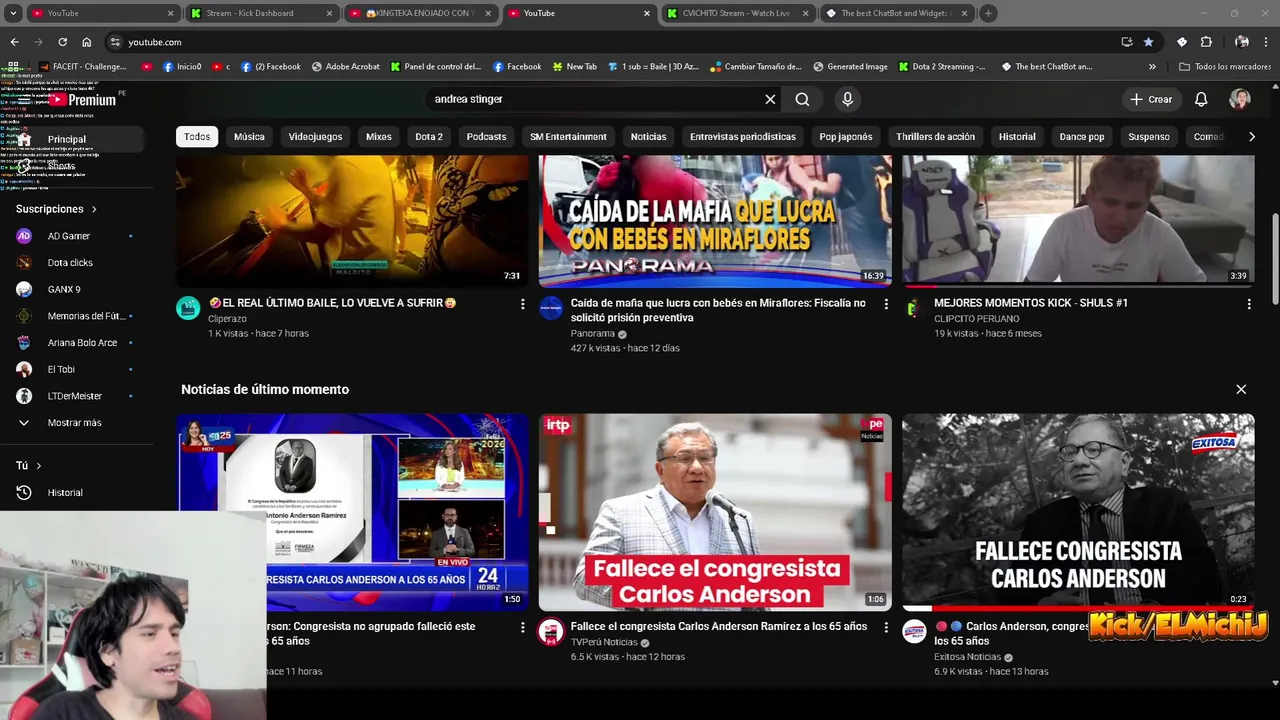Select the Música filter chip
The width and height of the screenshot is (1280, 720).
click(249, 137)
